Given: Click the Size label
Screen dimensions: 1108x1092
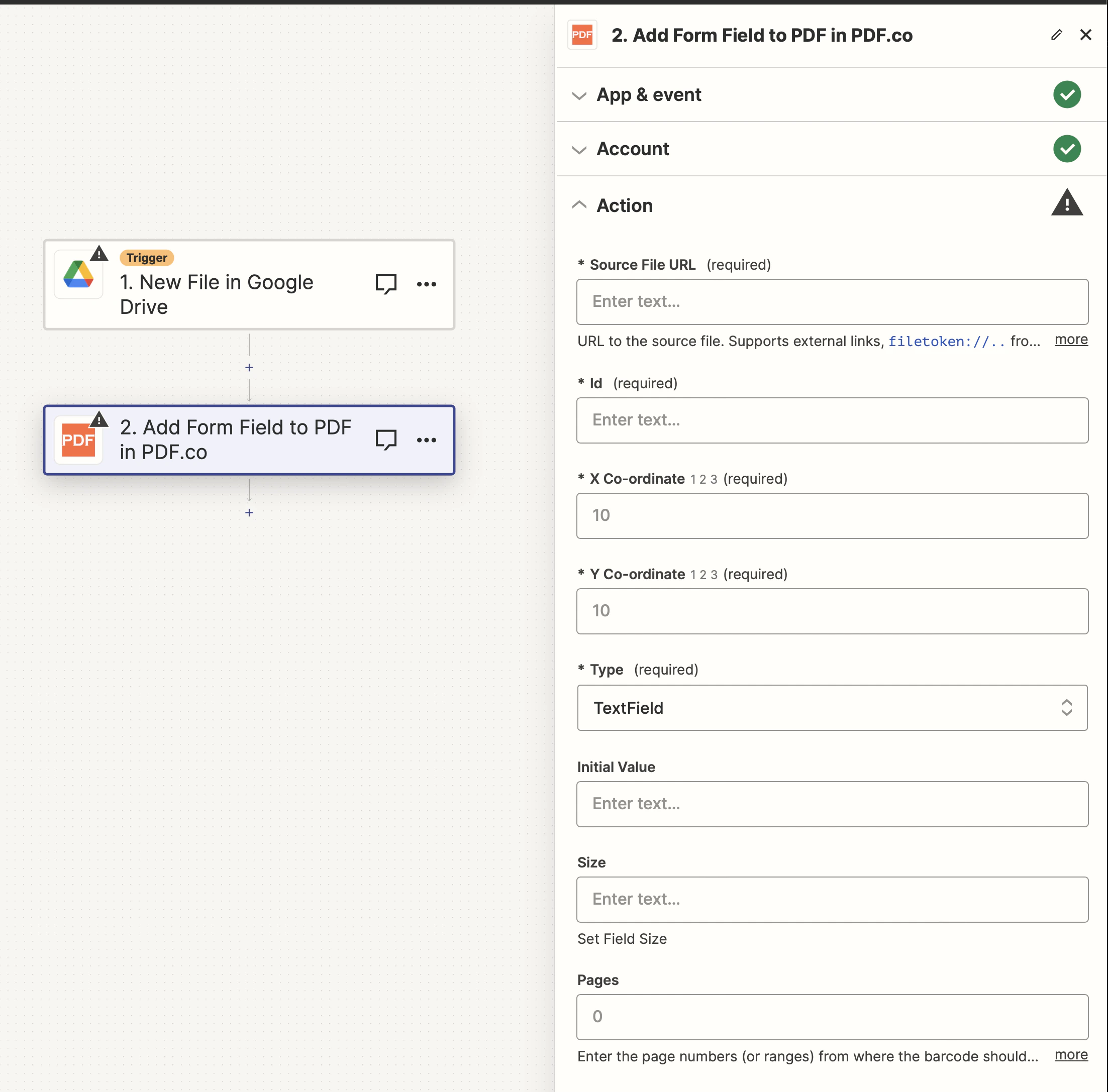Looking at the screenshot, I should pyautogui.click(x=591, y=863).
